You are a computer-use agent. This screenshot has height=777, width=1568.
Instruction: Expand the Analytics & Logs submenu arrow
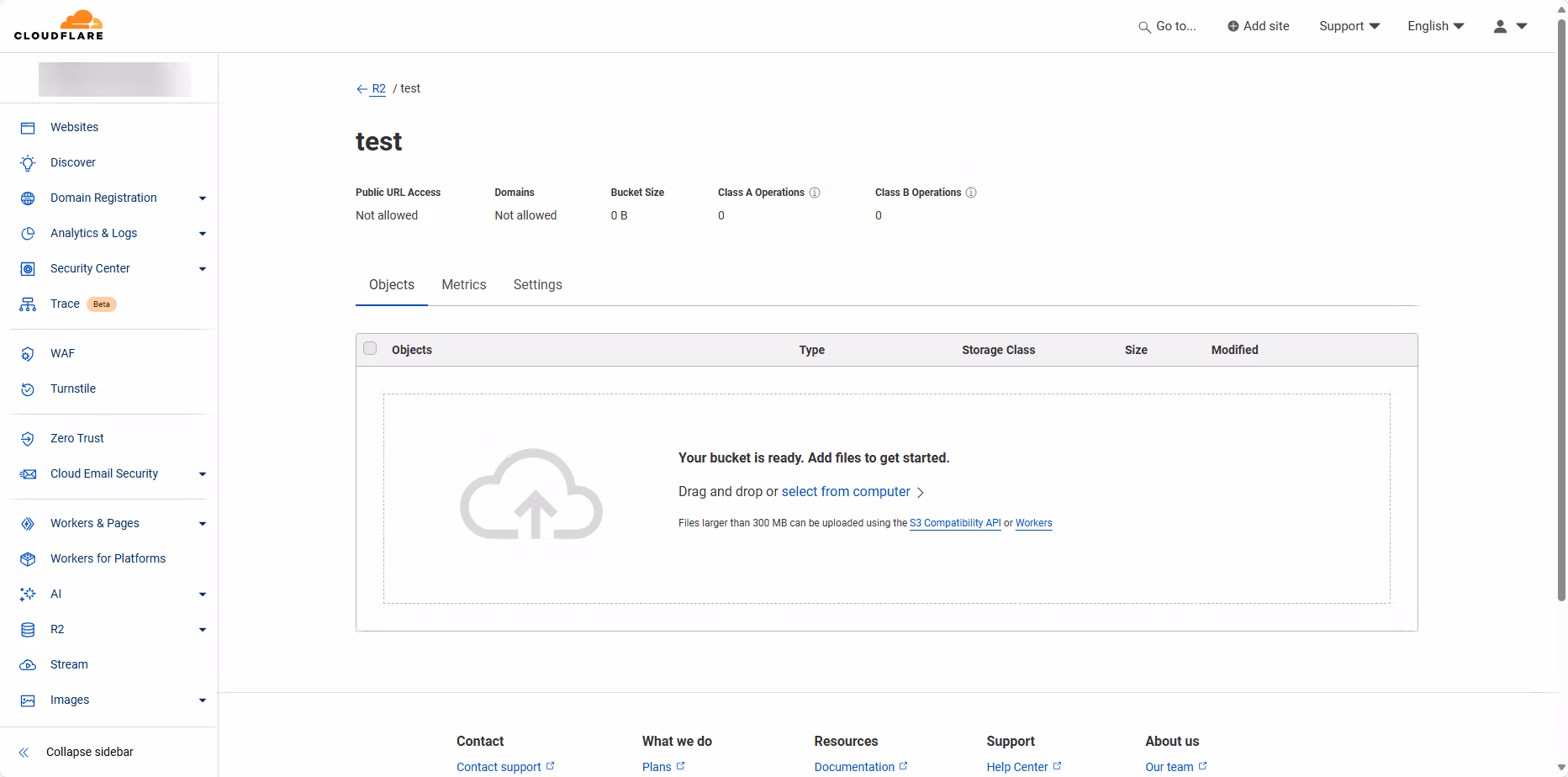pyautogui.click(x=203, y=234)
